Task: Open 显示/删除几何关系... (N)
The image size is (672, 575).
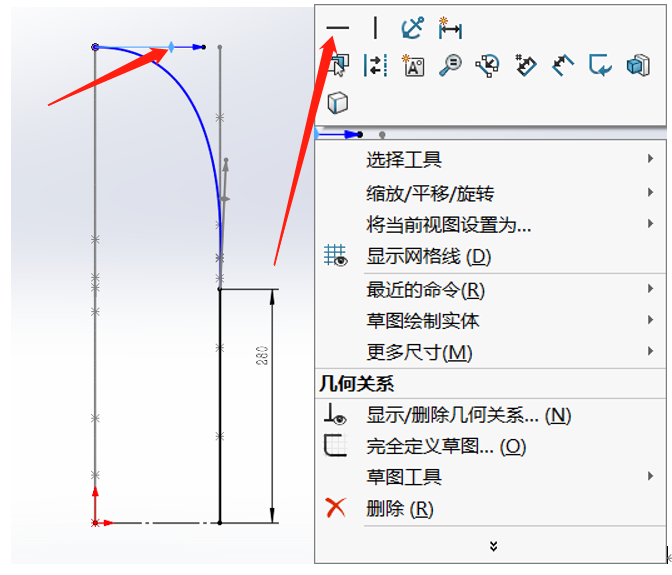Action: point(490,415)
